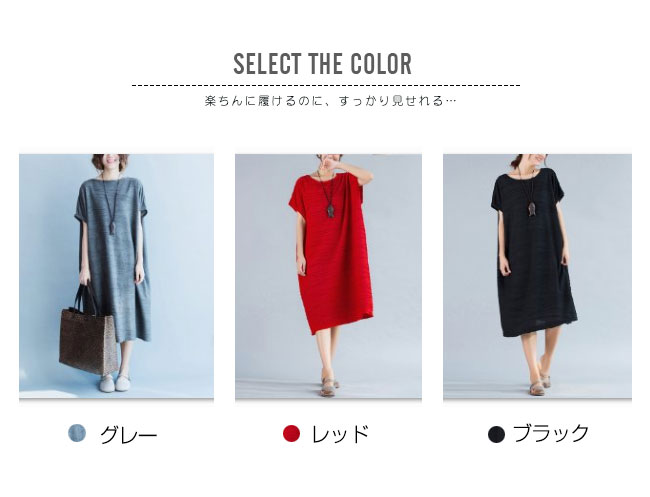Click the dashed divider line below heading
This screenshot has height=497, width=650.
pyautogui.click(x=326, y=86)
